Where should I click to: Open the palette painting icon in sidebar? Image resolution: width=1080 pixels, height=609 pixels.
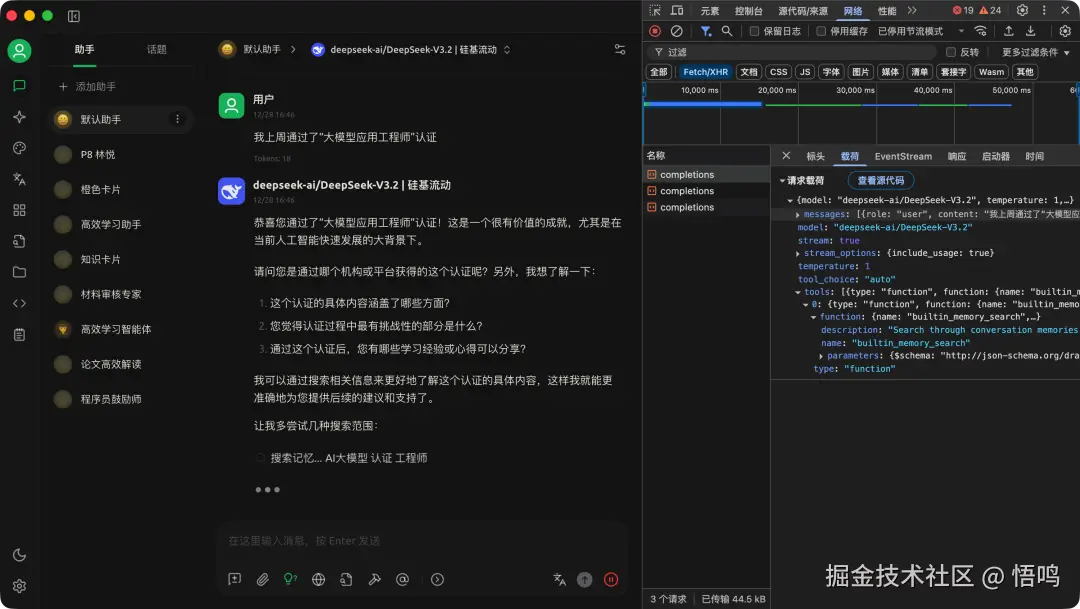tap(19, 148)
